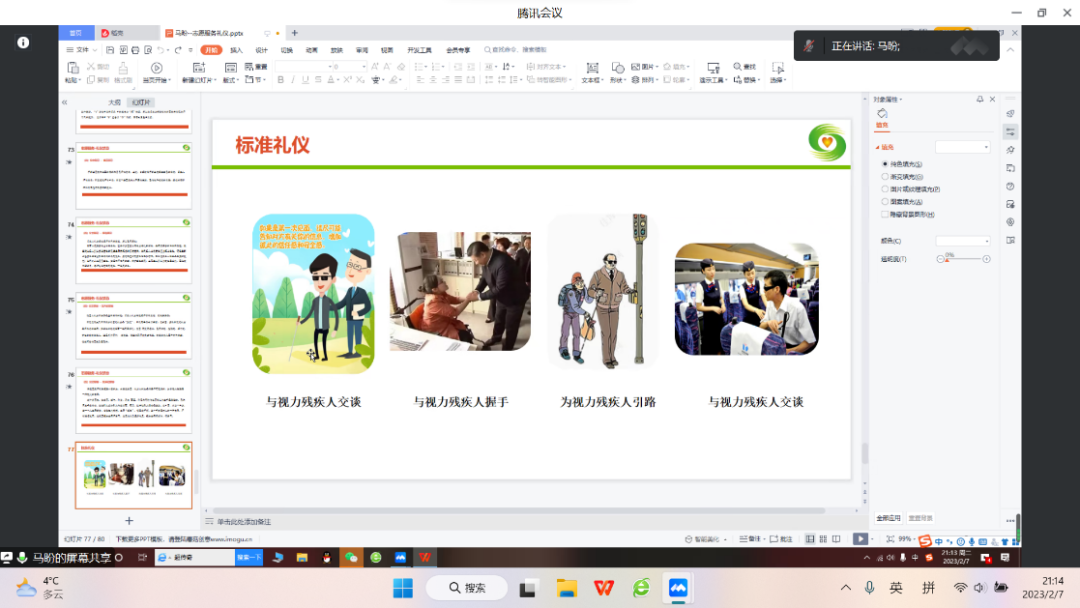The image size is (1080, 608).
Task: Open Tencent Meeting from the Windows taskbar
Action: point(679,587)
